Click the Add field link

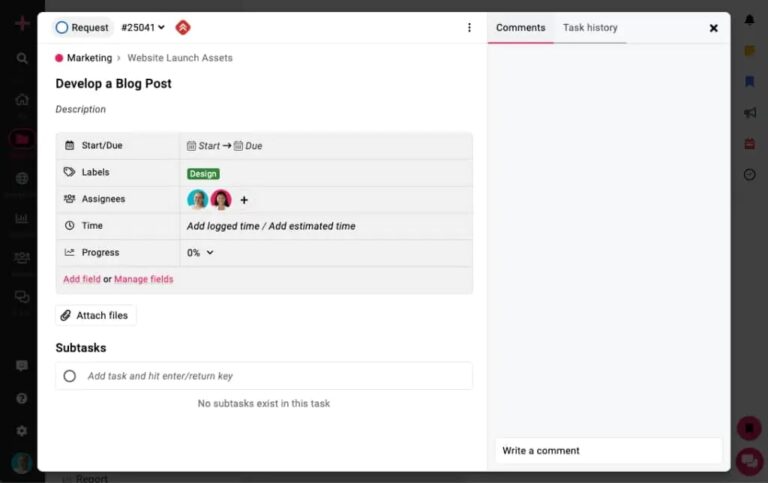click(x=81, y=280)
